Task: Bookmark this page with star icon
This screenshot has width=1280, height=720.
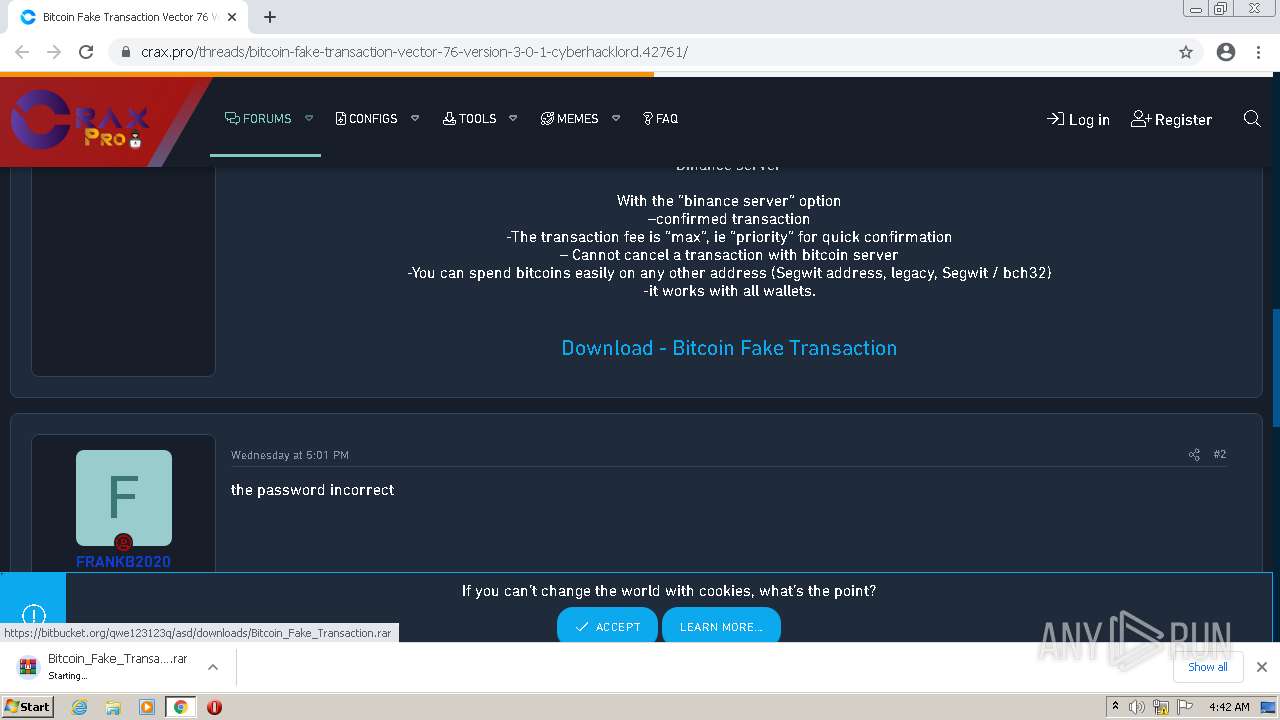Action: click(1186, 52)
